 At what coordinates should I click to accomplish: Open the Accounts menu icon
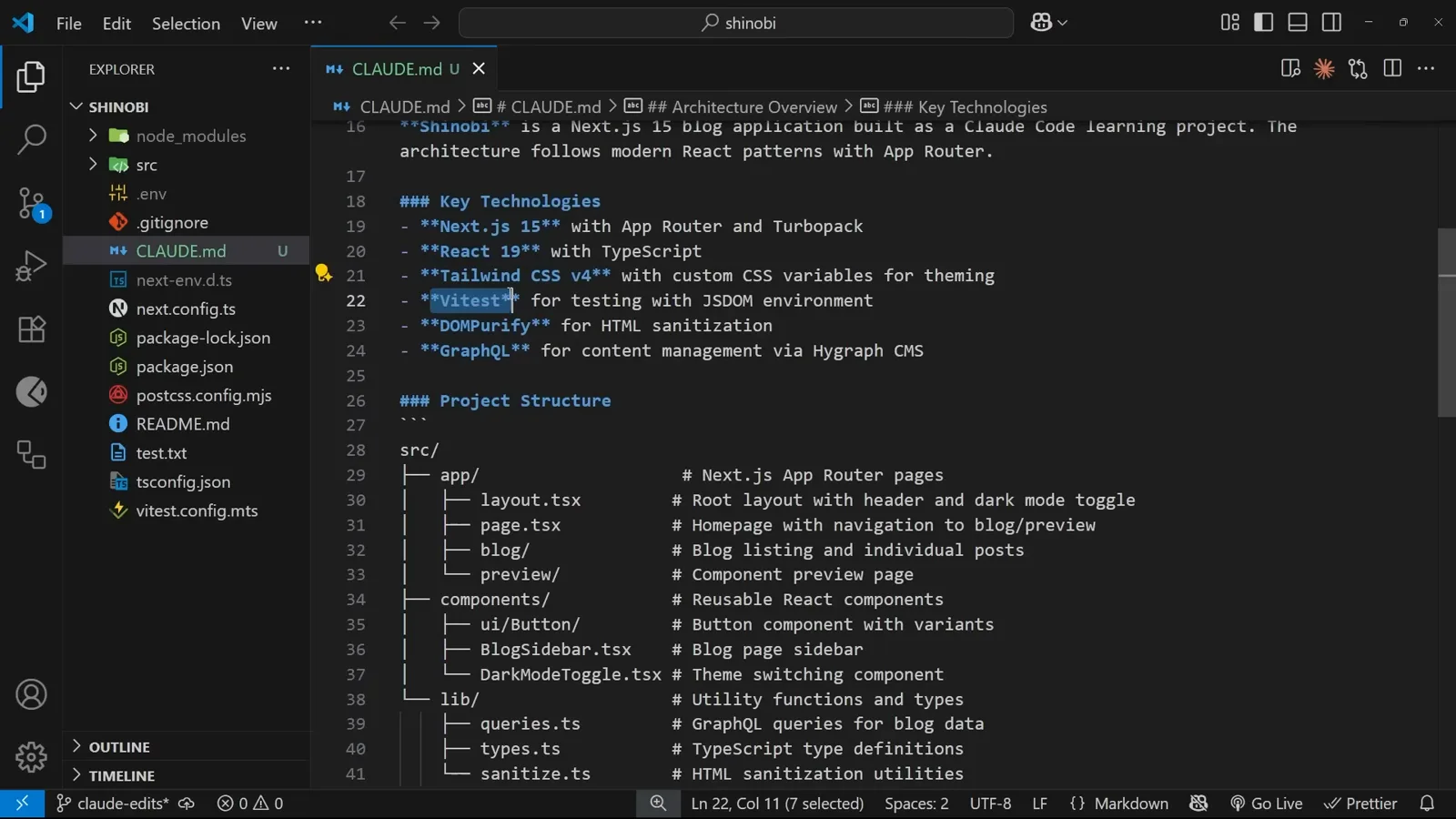(x=31, y=695)
